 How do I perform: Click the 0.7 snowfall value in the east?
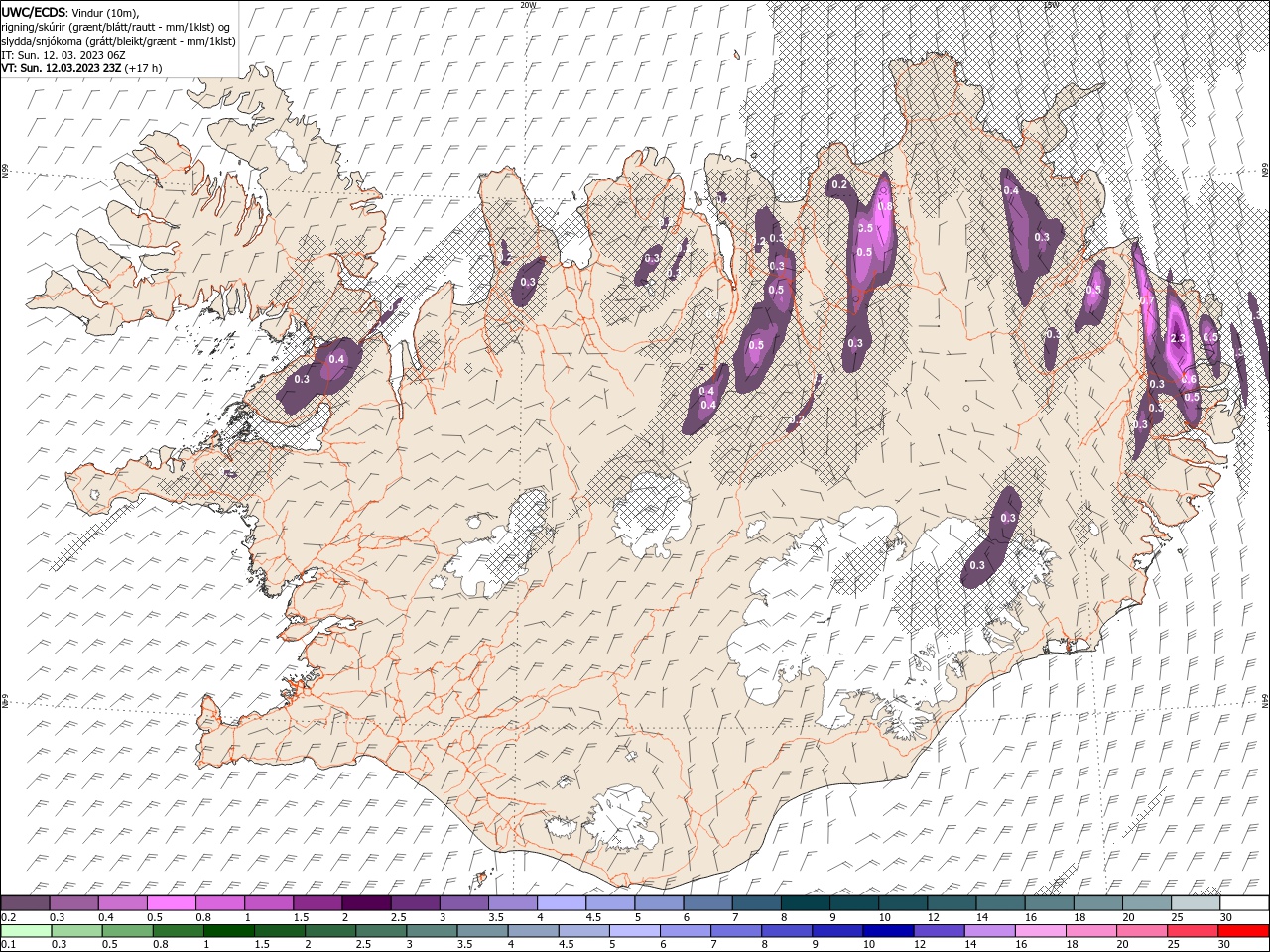click(1147, 300)
